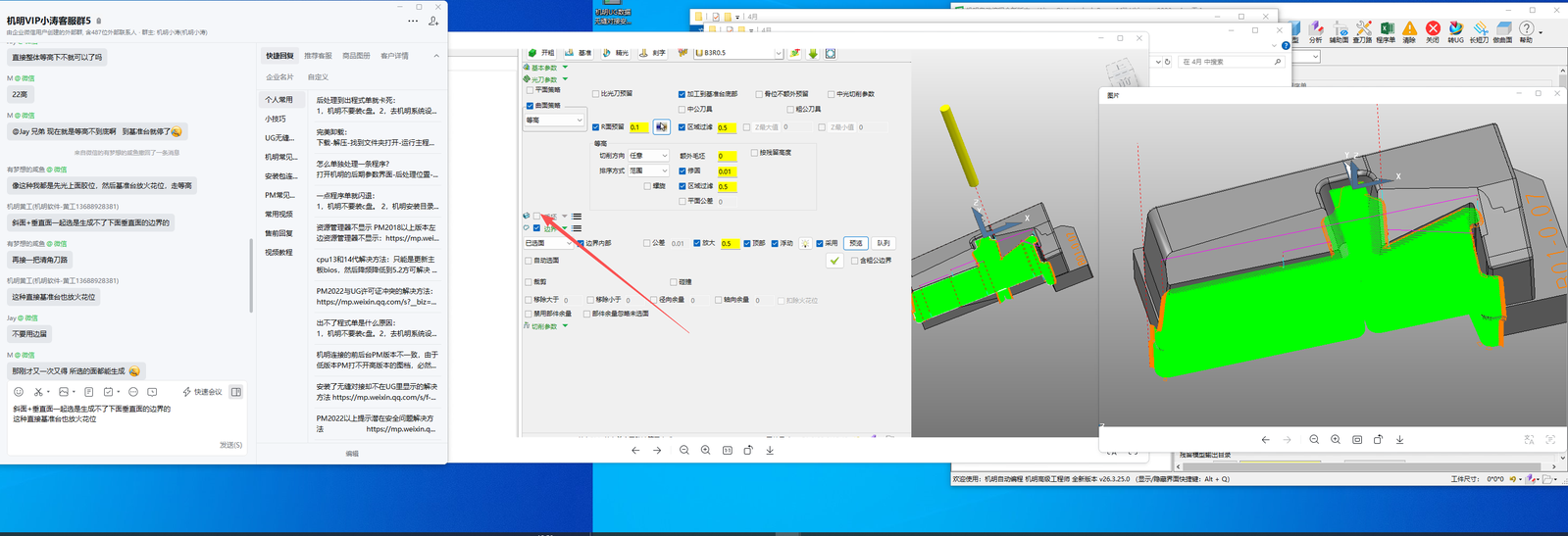Switch to 推荐客服 tab
Image resolution: width=1568 pixels, height=536 pixels.
(318, 56)
